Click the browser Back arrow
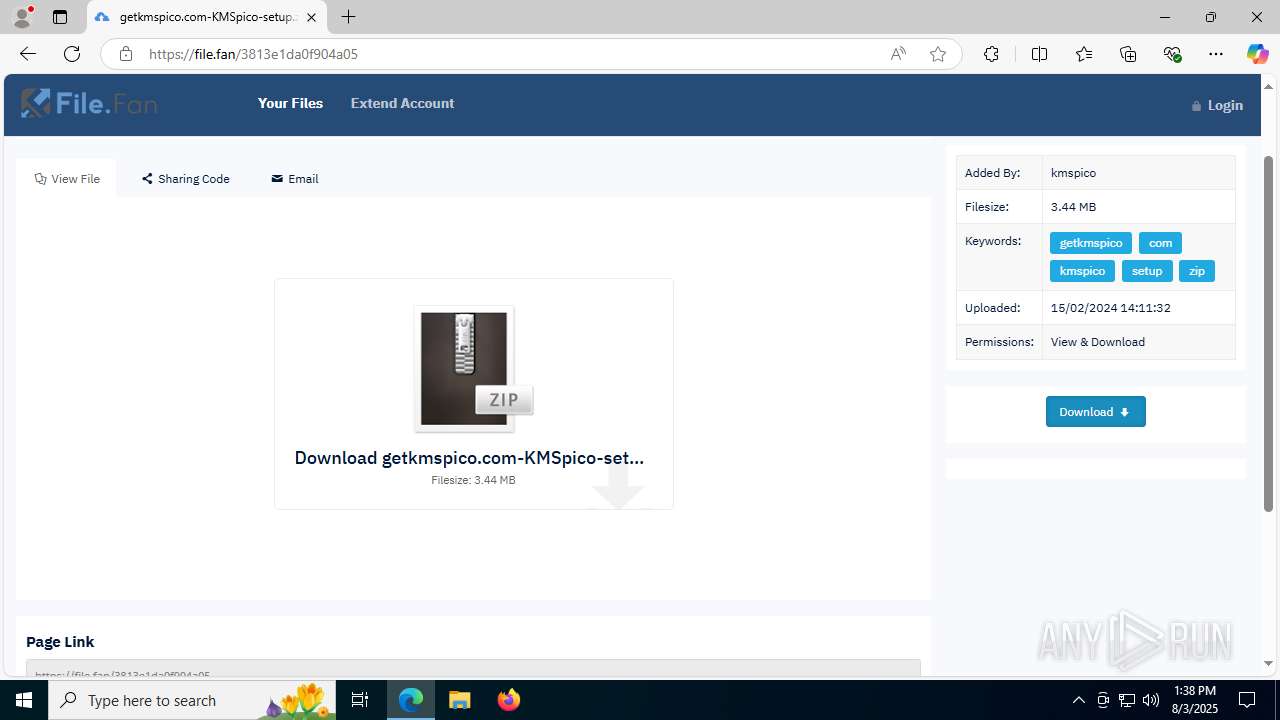The width and height of the screenshot is (1280, 720). [x=28, y=54]
